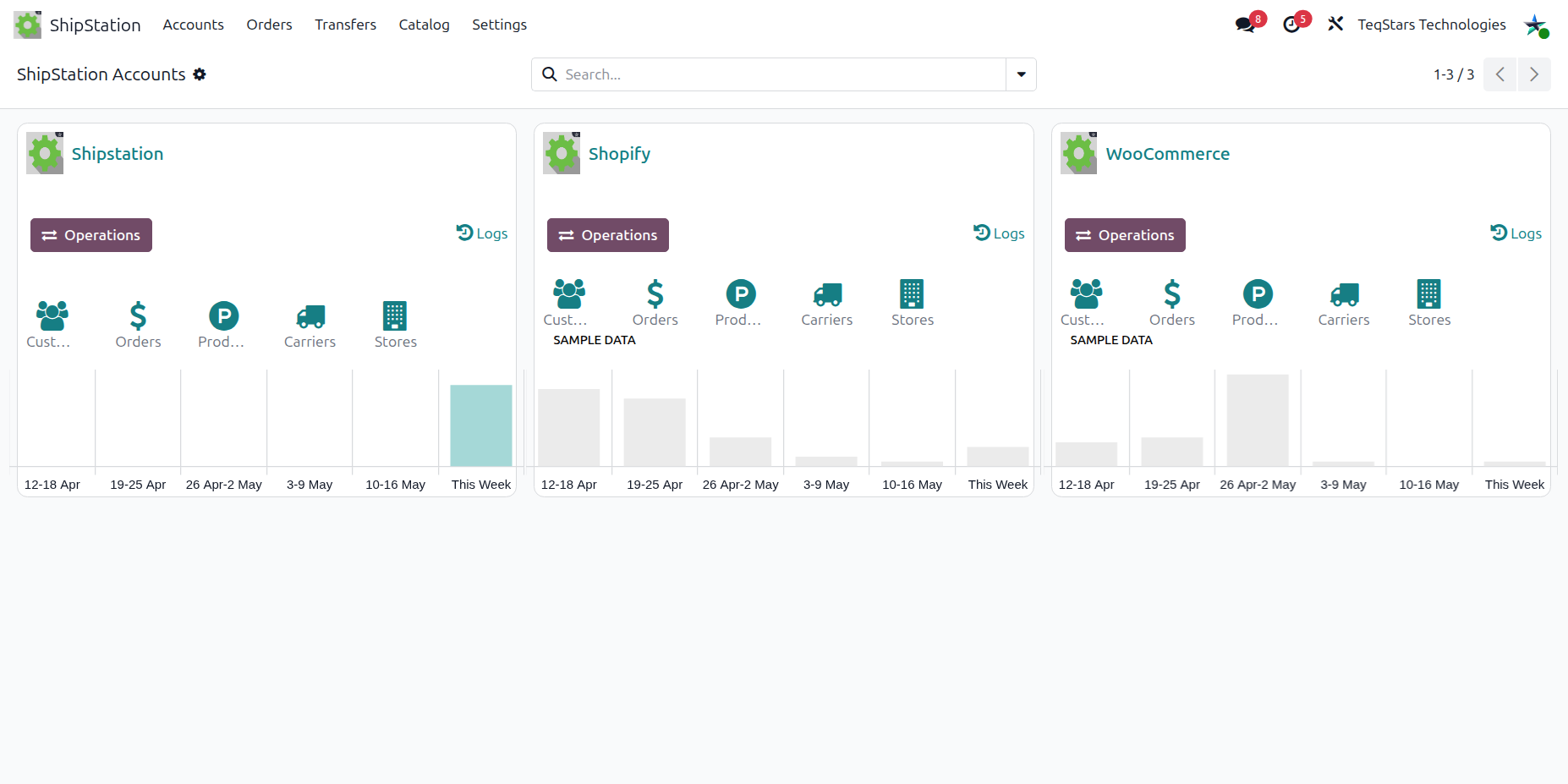The height and width of the screenshot is (784, 1568).
Task: Click the WooCommerce card logo image
Action: tap(1078, 153)
